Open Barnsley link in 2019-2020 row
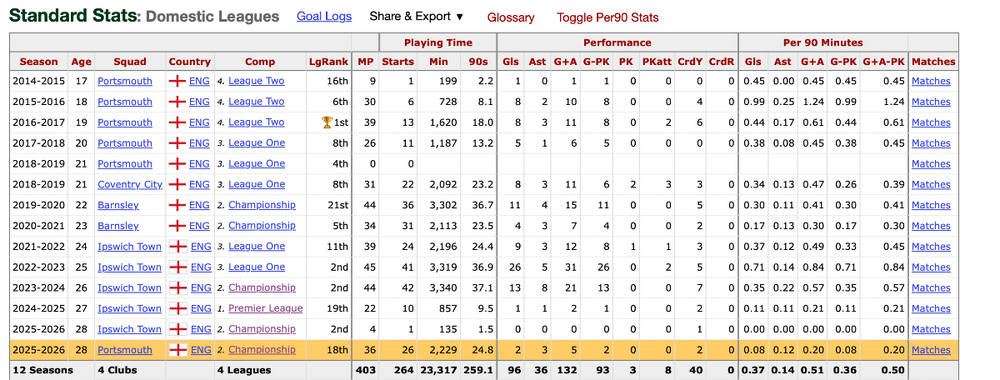Viewport: 1000px width, 380px height. coord(118,205)
